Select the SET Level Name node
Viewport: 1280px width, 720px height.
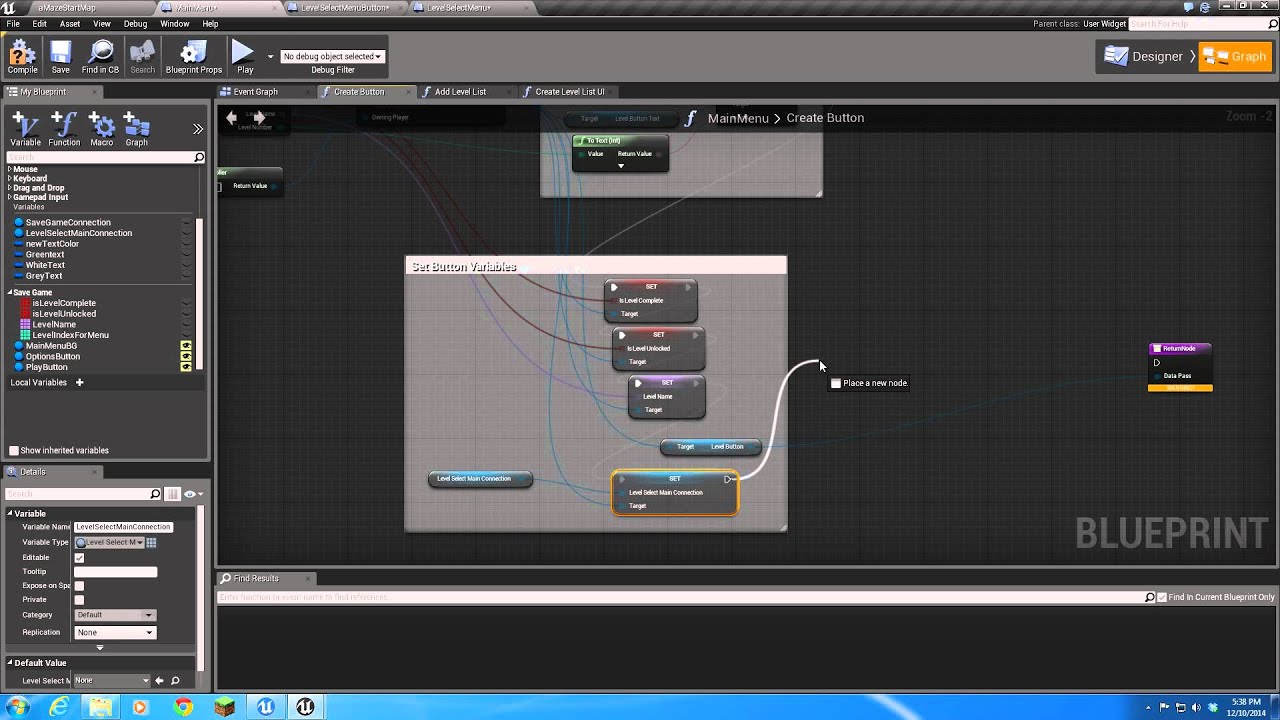(x=667, y=396)
